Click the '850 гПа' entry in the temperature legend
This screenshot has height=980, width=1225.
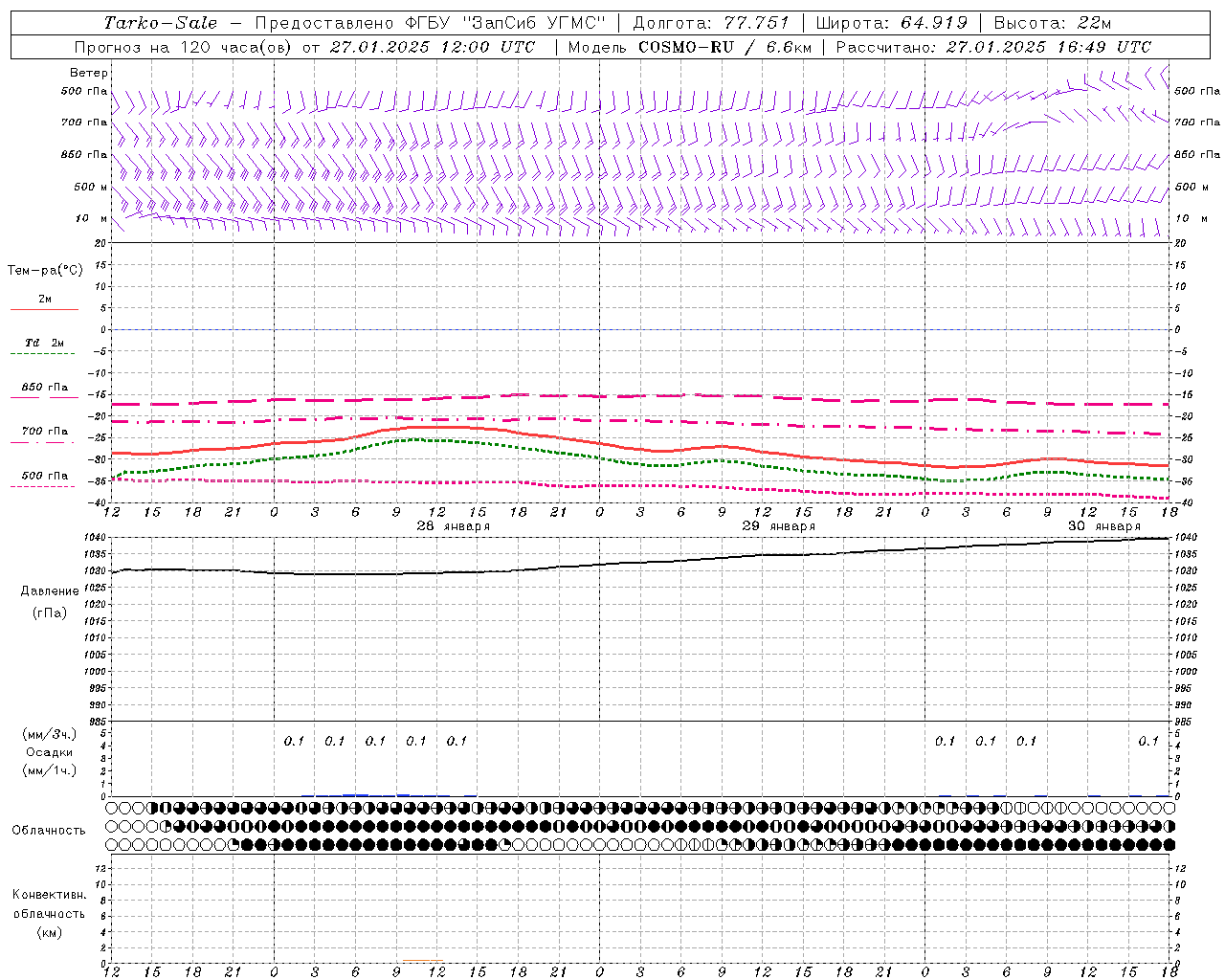pos(45,388)
